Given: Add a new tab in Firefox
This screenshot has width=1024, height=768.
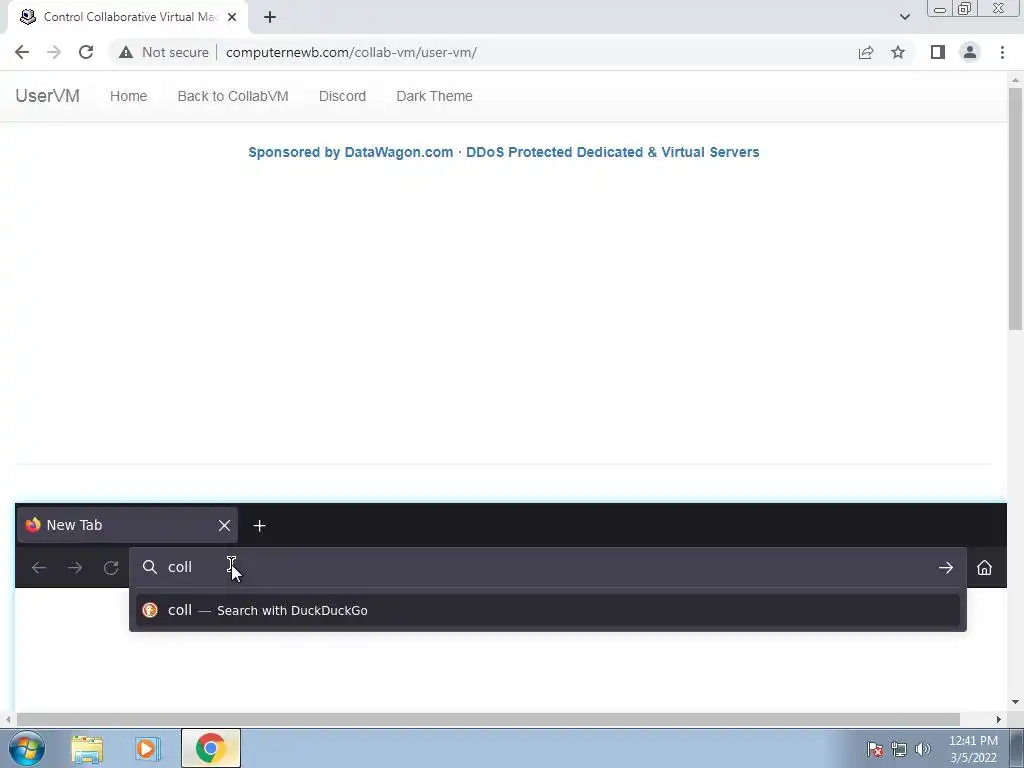Looking at the screenshot, I should click(259, 526).
